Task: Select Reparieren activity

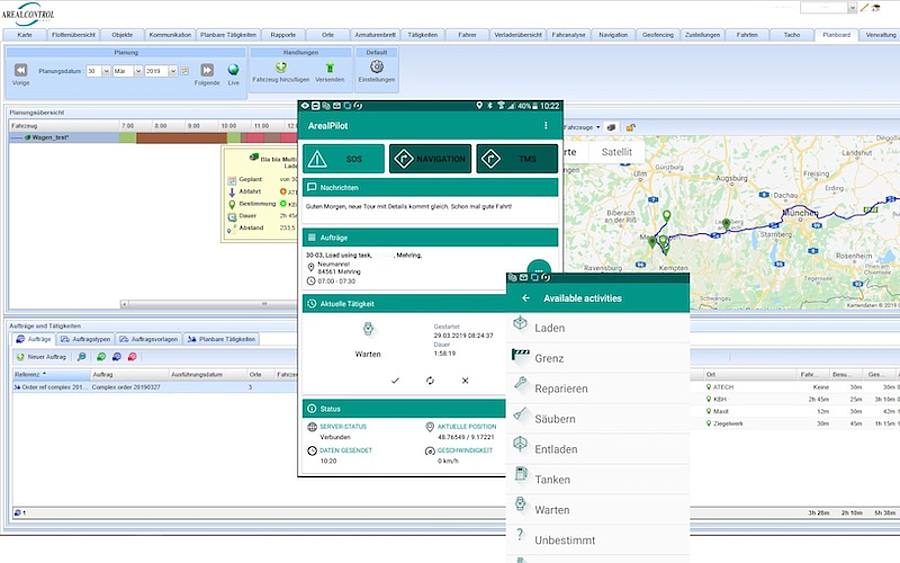Action: point(598,389)
